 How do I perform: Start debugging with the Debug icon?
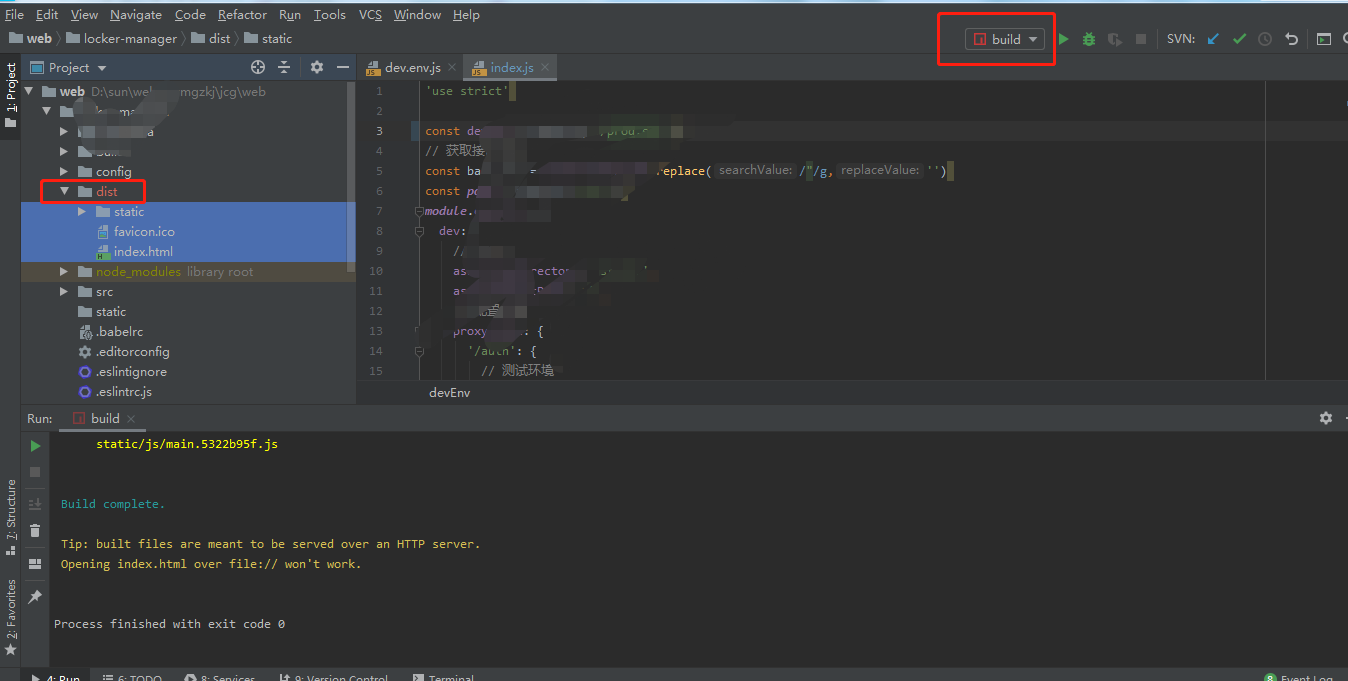[1088, 38]
